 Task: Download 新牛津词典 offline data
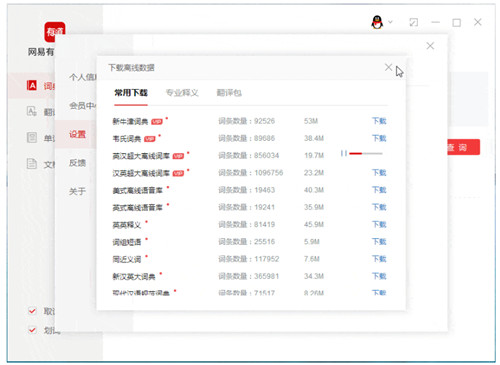(379, 121)
